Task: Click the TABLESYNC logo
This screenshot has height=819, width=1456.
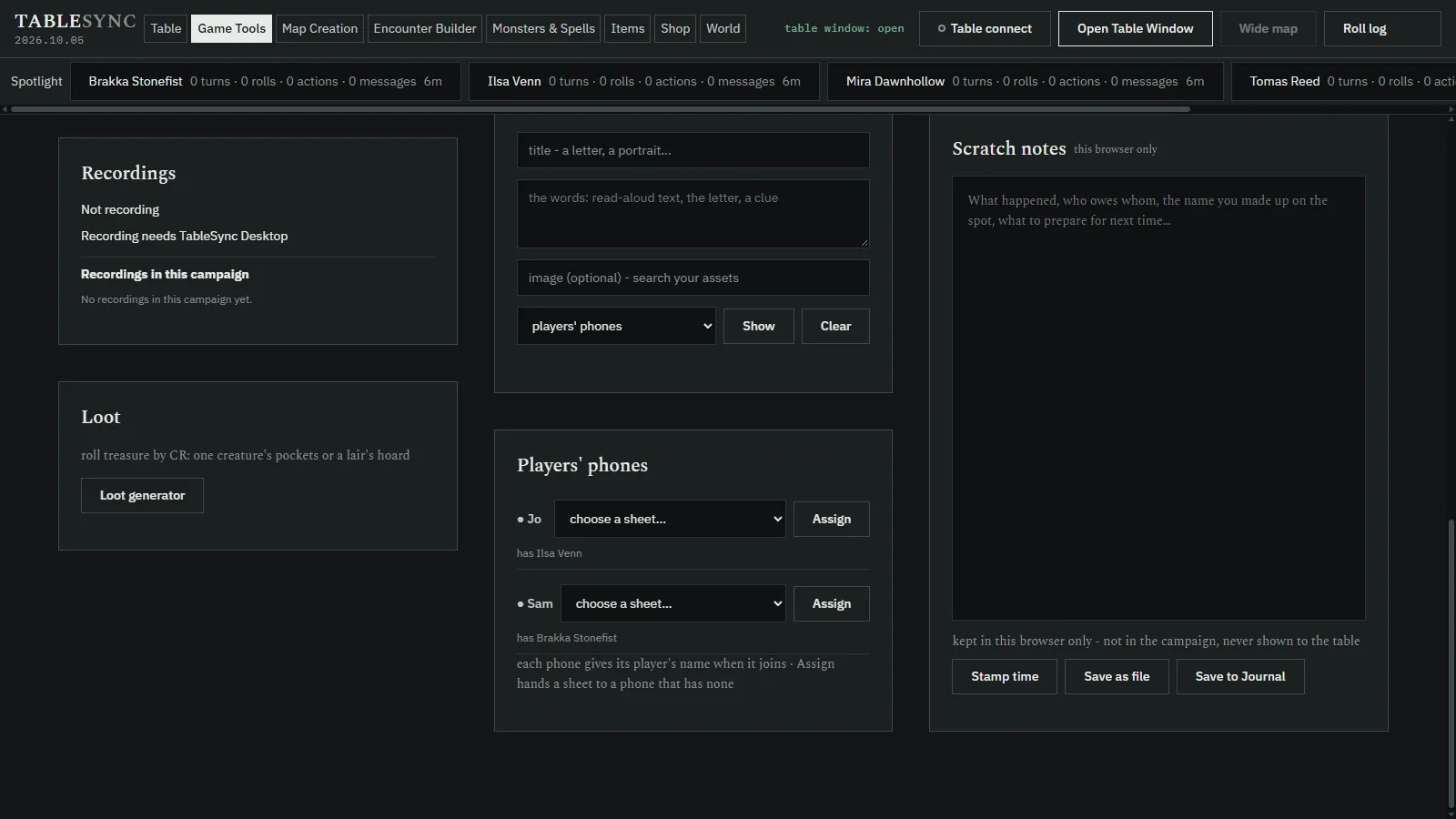Action: (76, 21)
